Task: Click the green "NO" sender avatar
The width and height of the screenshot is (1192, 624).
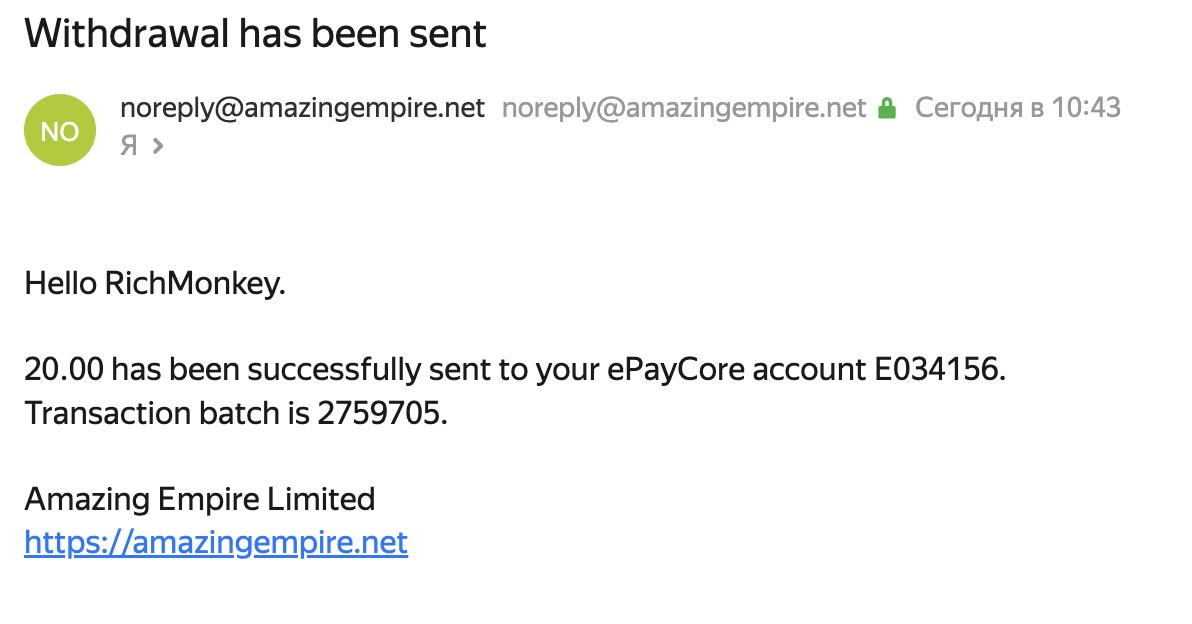Action: point(60,130)
